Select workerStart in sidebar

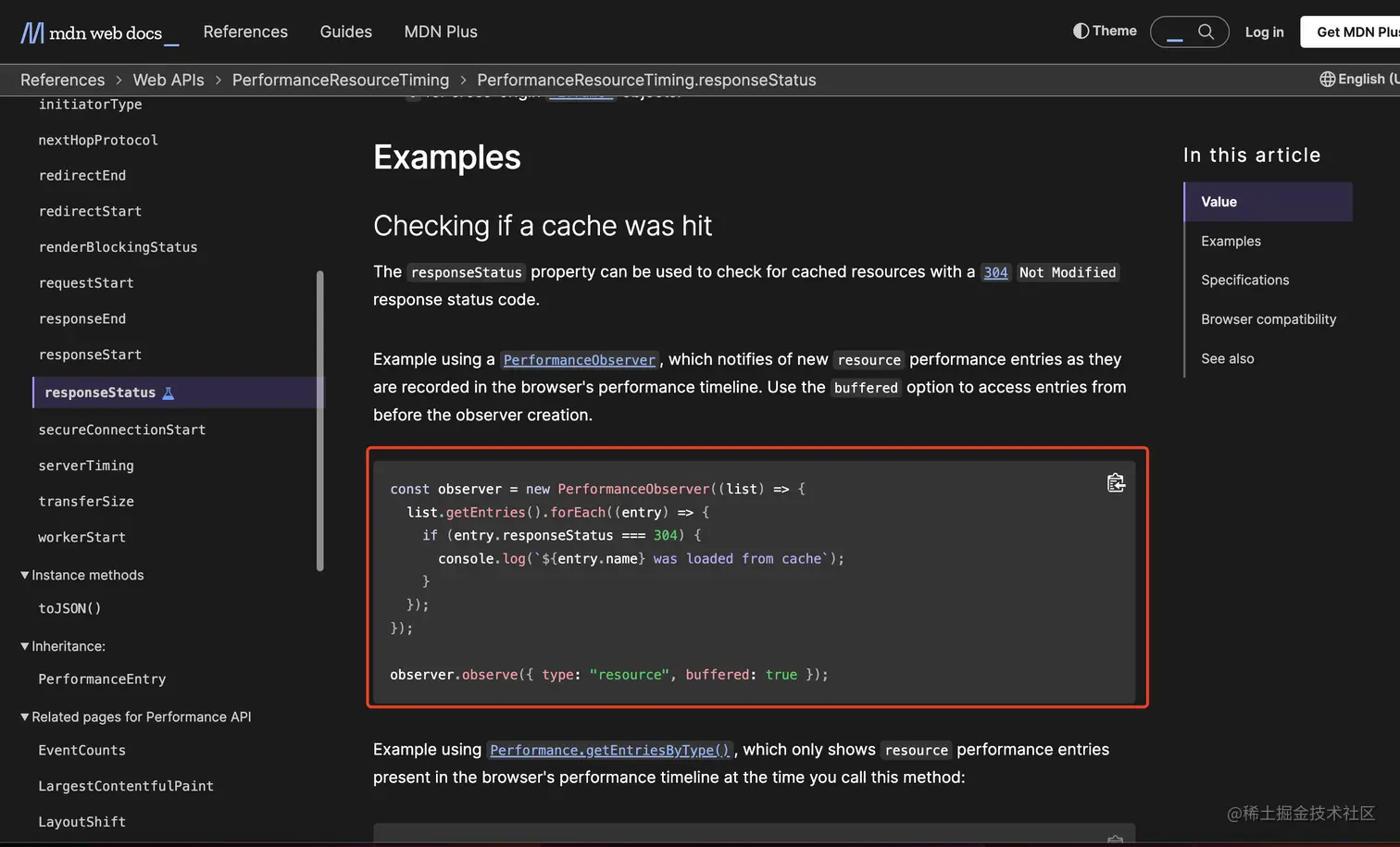81,537
